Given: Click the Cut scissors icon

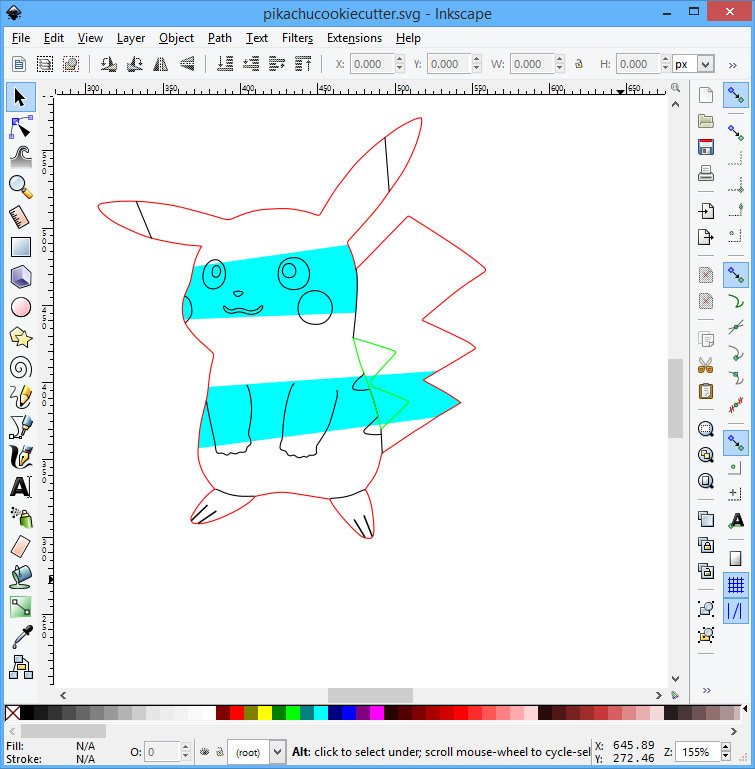Looking at the screenshot, I should pos(705,365).
